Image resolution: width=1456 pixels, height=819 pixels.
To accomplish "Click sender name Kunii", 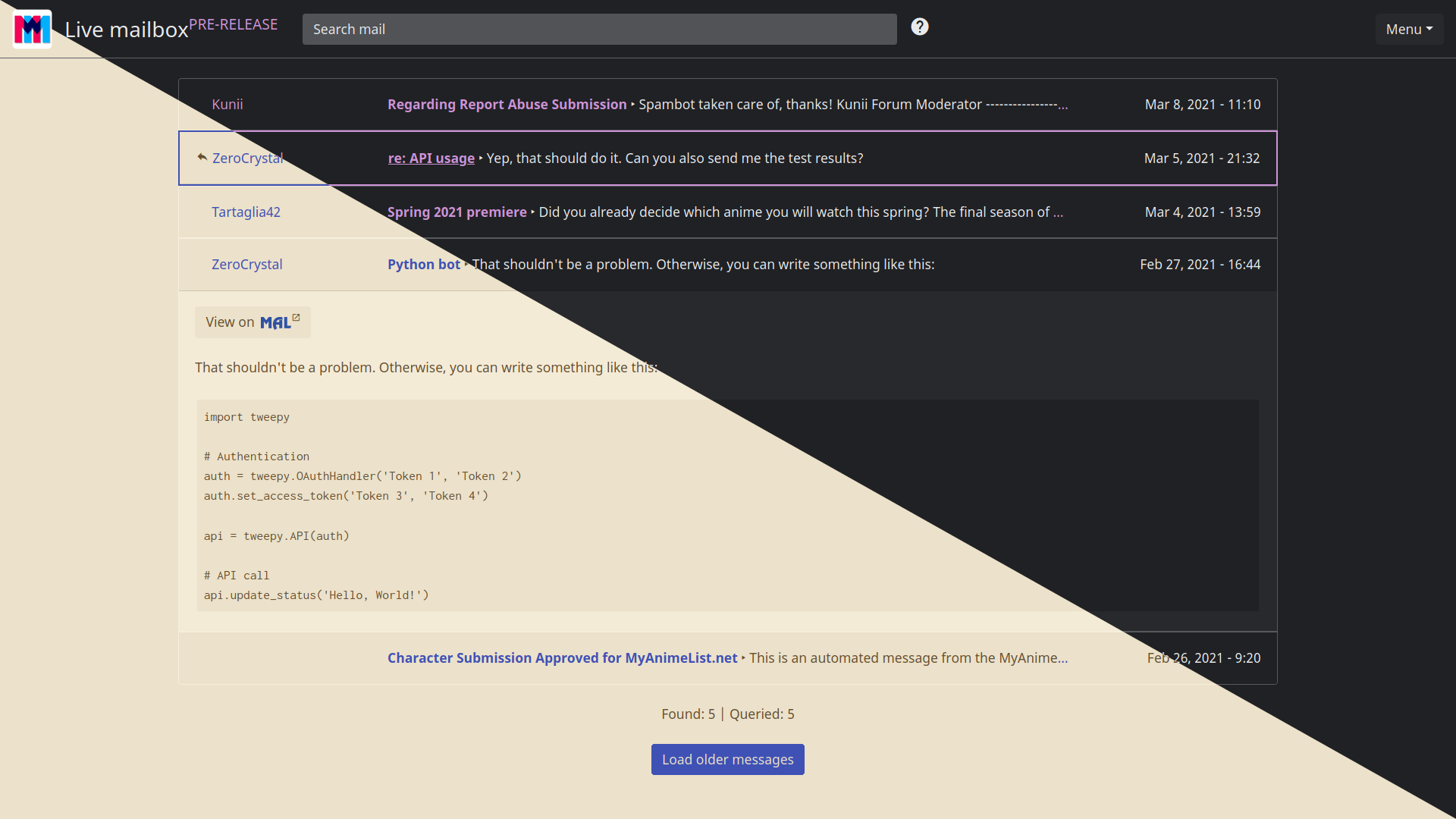I will click(227, 105).
